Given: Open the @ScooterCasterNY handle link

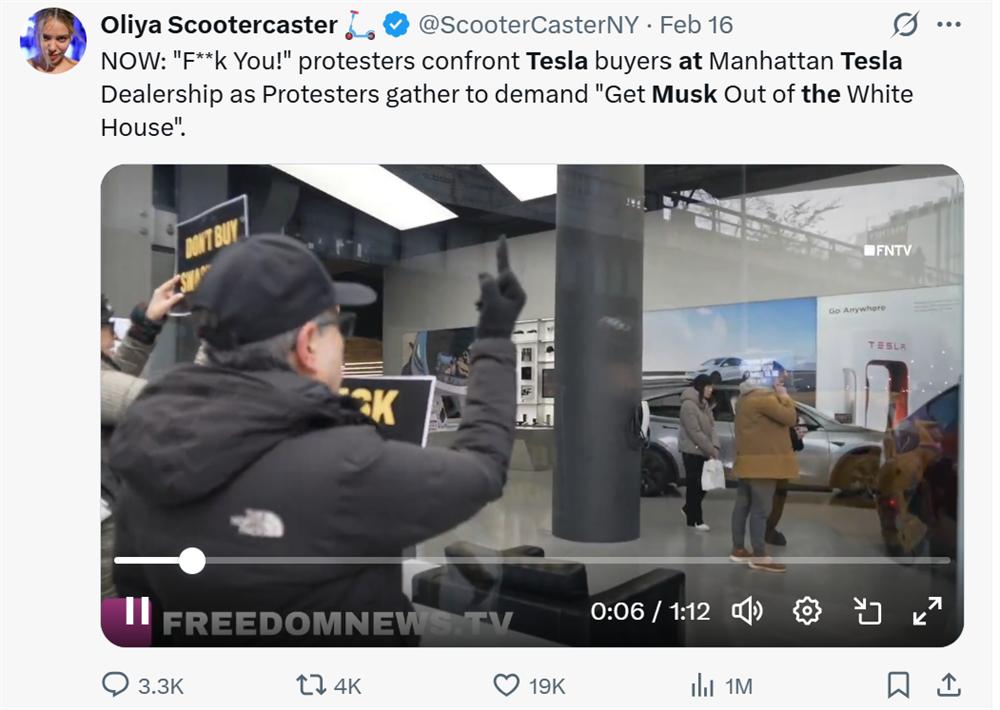Looking at the screenshot, I should coord(529,25).
